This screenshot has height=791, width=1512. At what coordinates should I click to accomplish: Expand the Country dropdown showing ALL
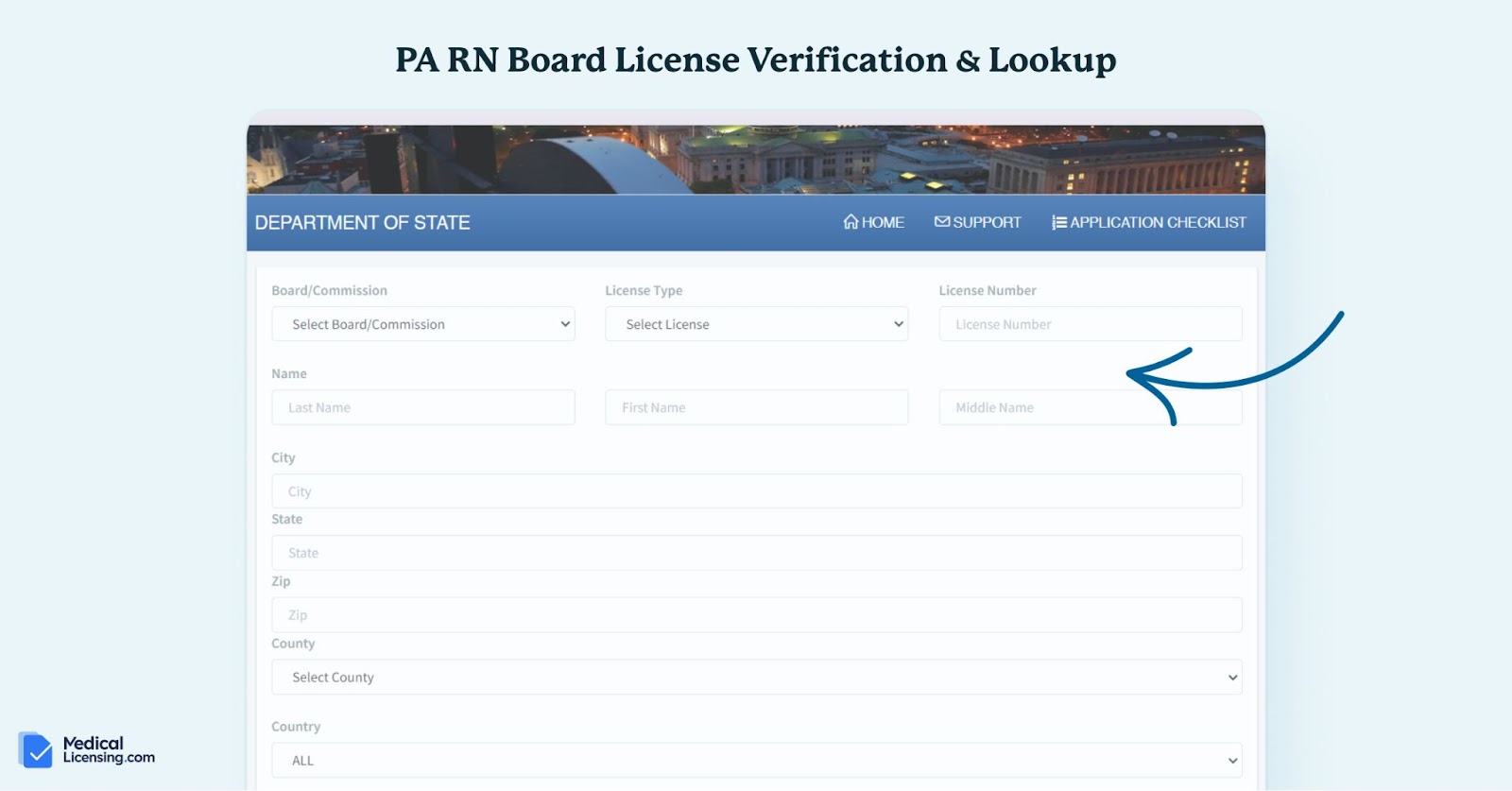click(x=757, y=761)
